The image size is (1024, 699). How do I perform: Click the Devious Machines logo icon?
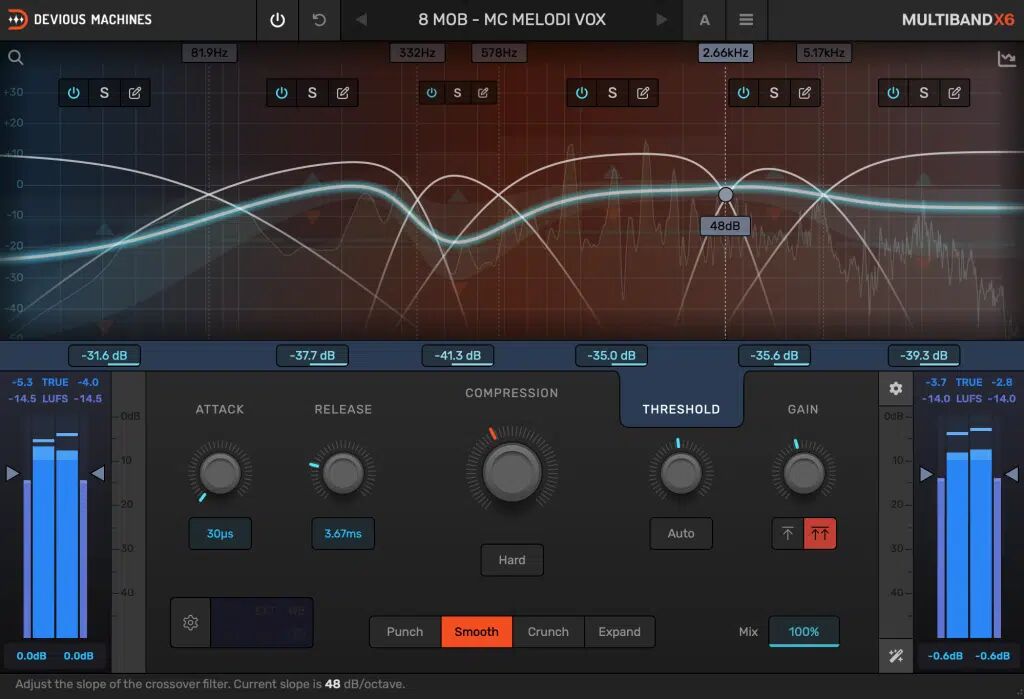tap(17, 19)
